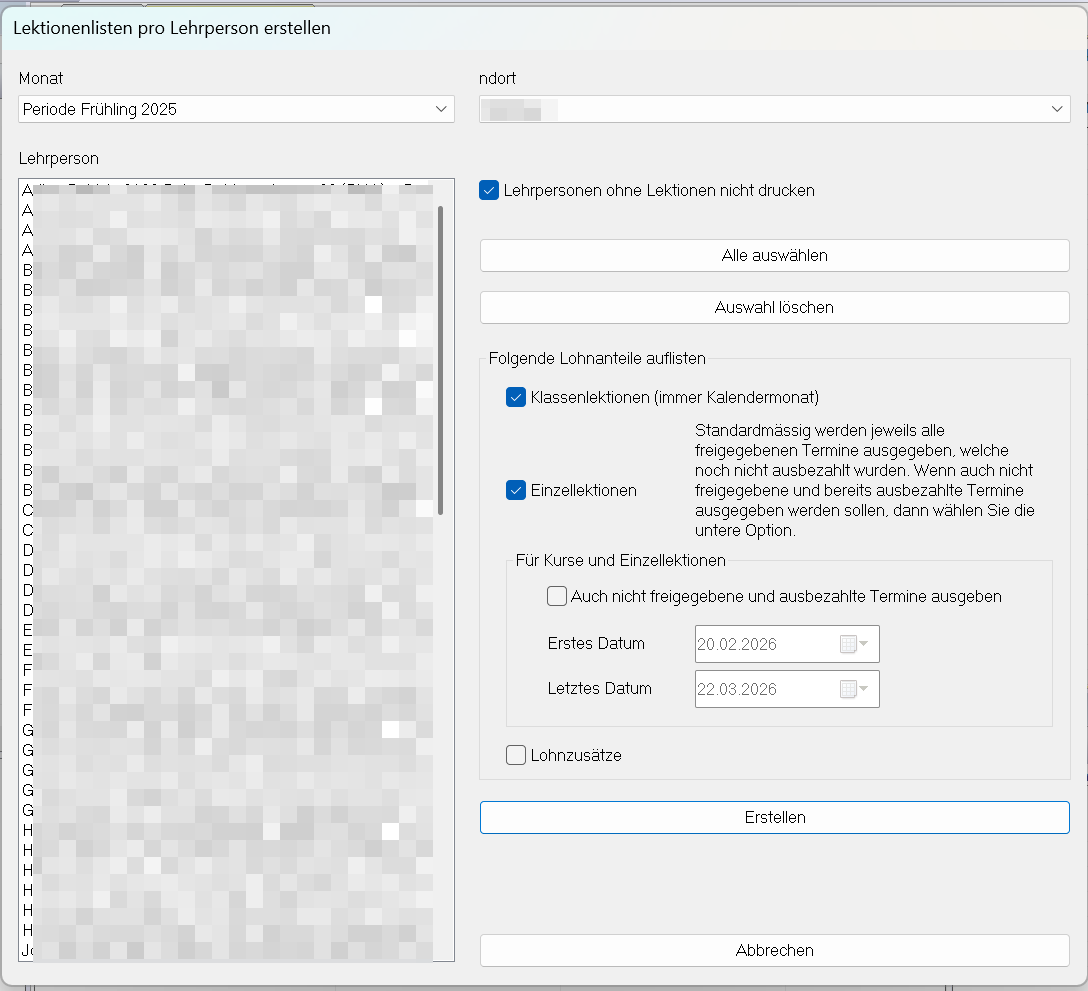This screenshot has height=991, width=1088.
Task: Click the Erstellen button
Action: pos(774,818)
